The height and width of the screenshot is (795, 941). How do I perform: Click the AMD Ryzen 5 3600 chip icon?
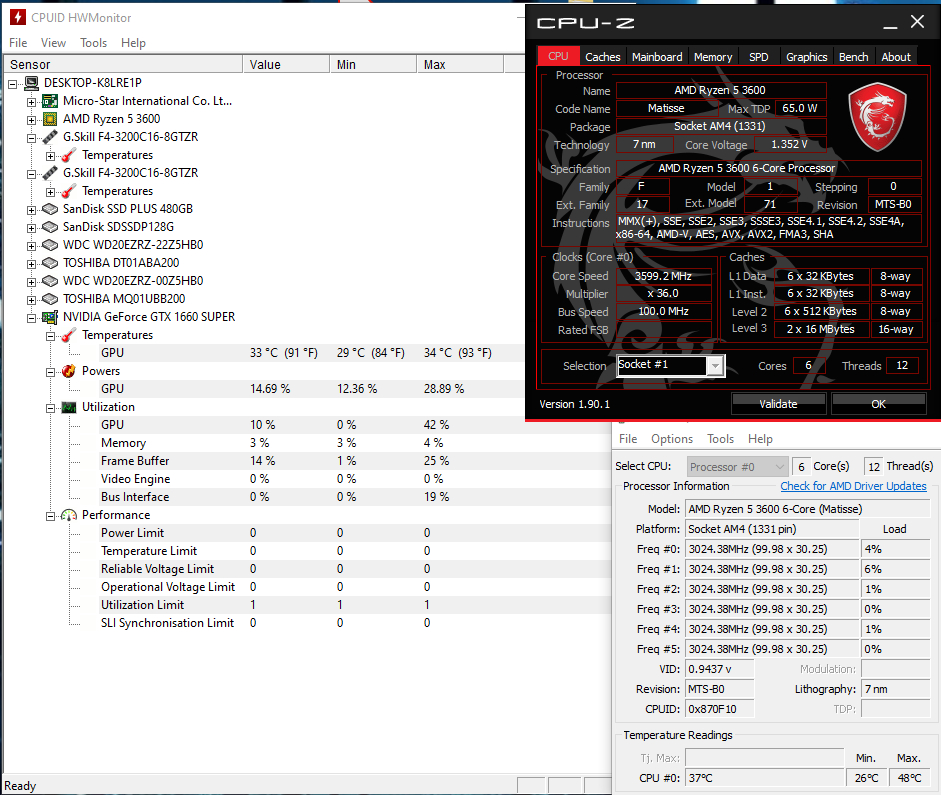(x=50, y=119)
